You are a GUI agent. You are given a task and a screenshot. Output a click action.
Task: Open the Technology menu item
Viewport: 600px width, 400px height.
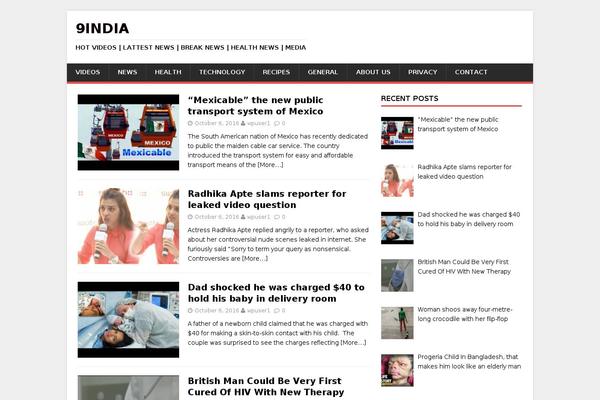222,72
